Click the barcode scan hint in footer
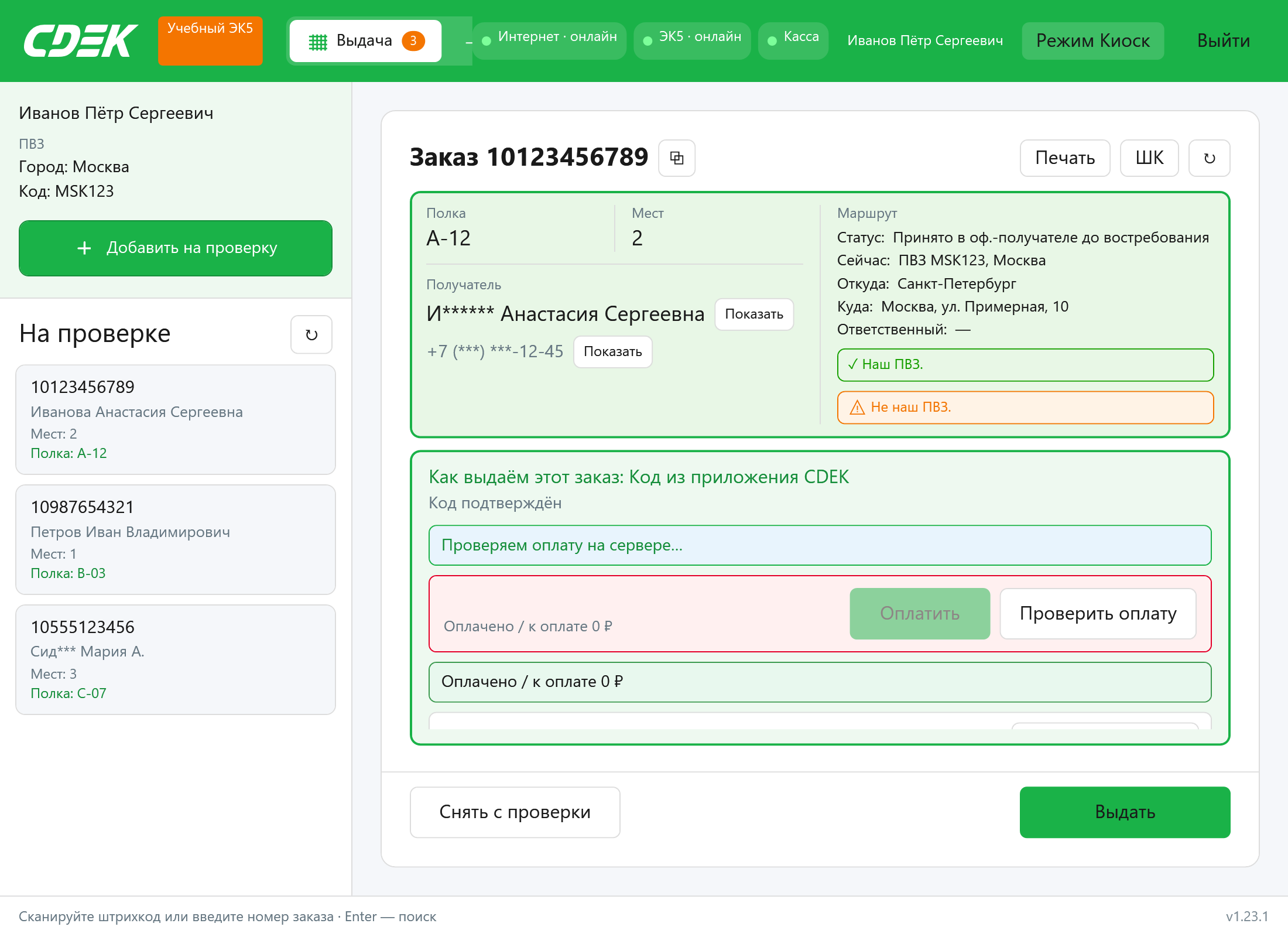This screenshot has width=1288, height=937. click(x=228, y=917)
